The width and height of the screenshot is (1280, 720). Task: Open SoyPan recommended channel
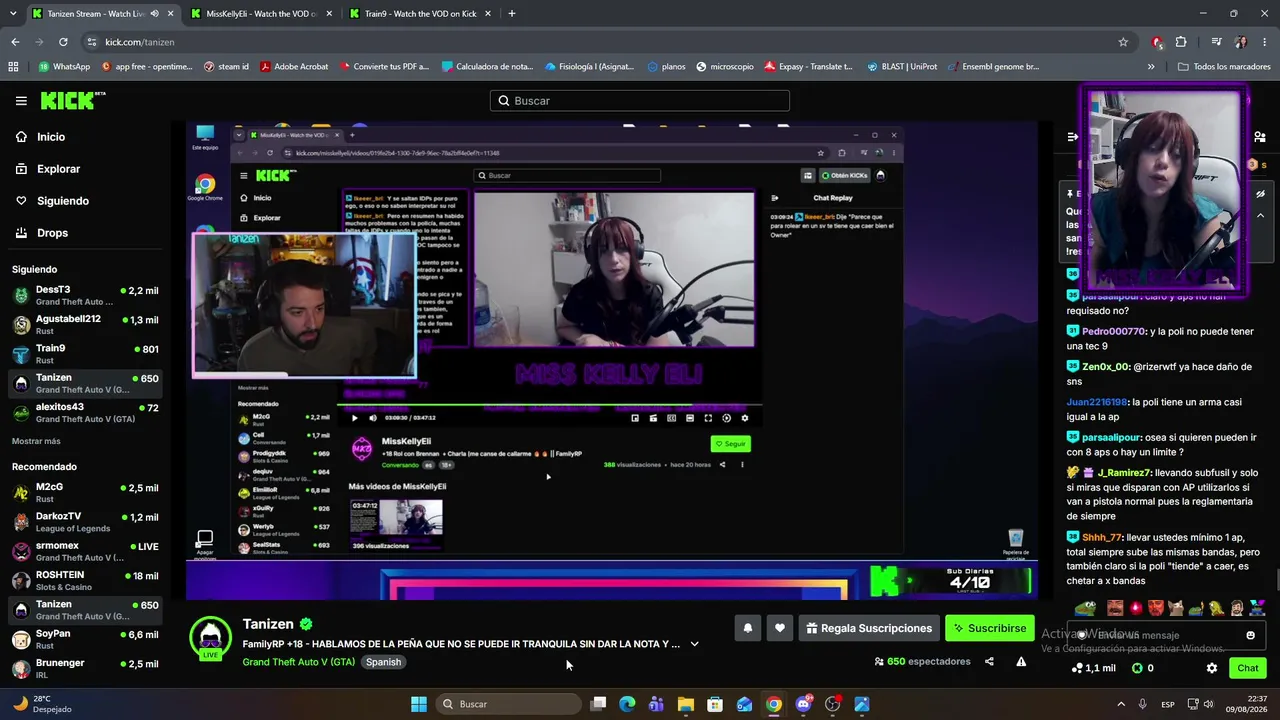click(x=86, y=639)
